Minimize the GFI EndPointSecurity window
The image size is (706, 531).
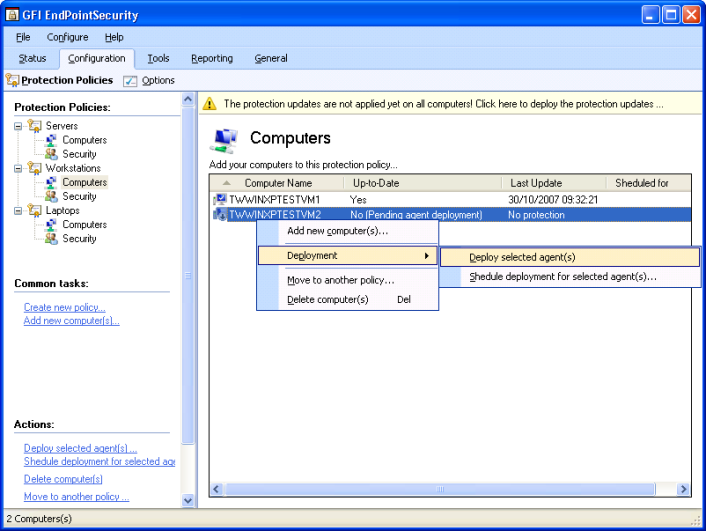(650, 15)
